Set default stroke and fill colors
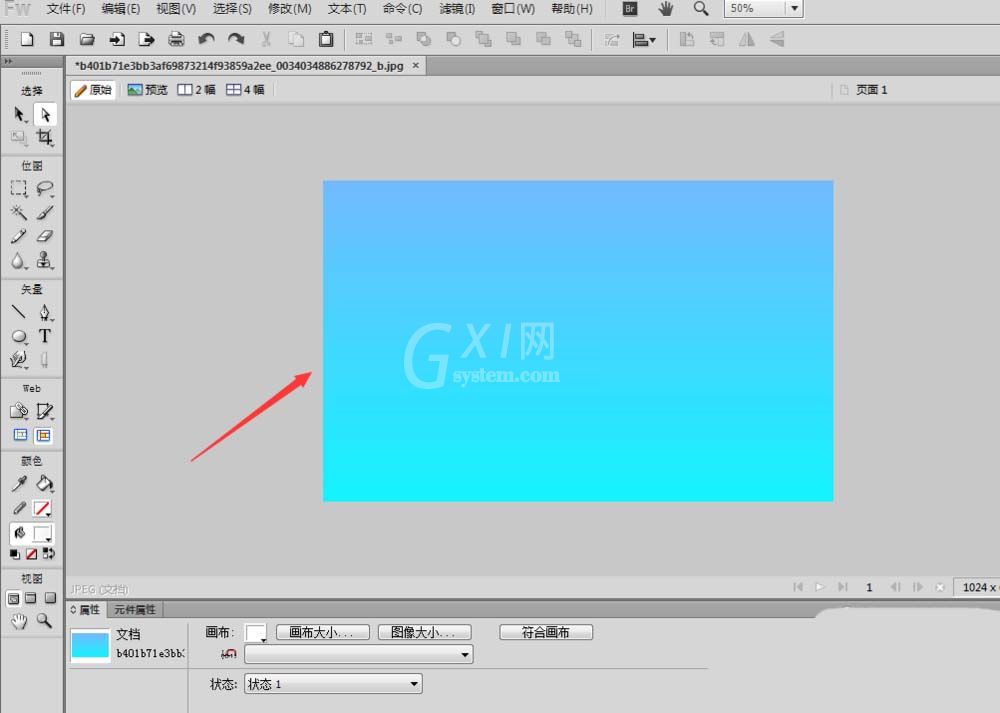Screen dimensions: 1000x713 [15, 554]
